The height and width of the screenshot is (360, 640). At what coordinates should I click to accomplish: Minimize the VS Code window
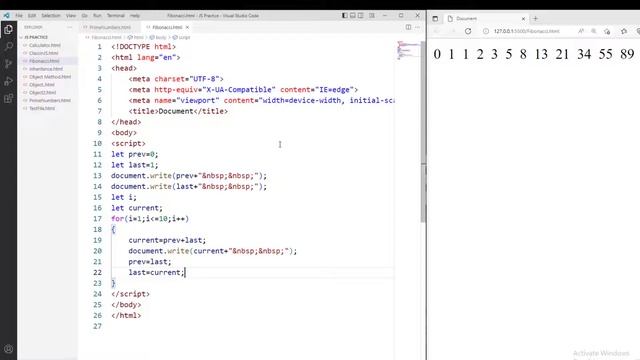pos(384,16)
